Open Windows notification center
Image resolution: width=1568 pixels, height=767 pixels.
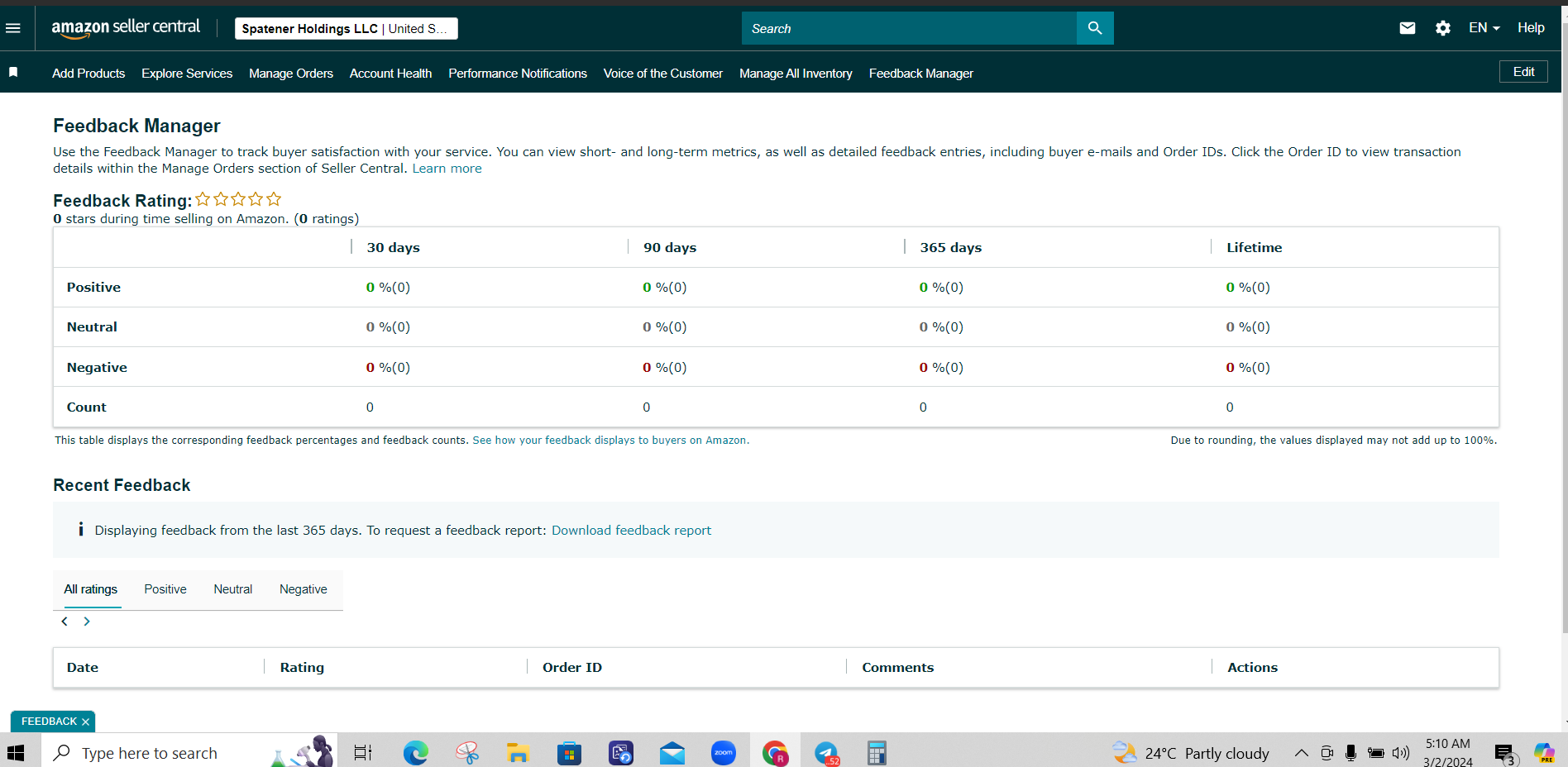click(1505, 753)
